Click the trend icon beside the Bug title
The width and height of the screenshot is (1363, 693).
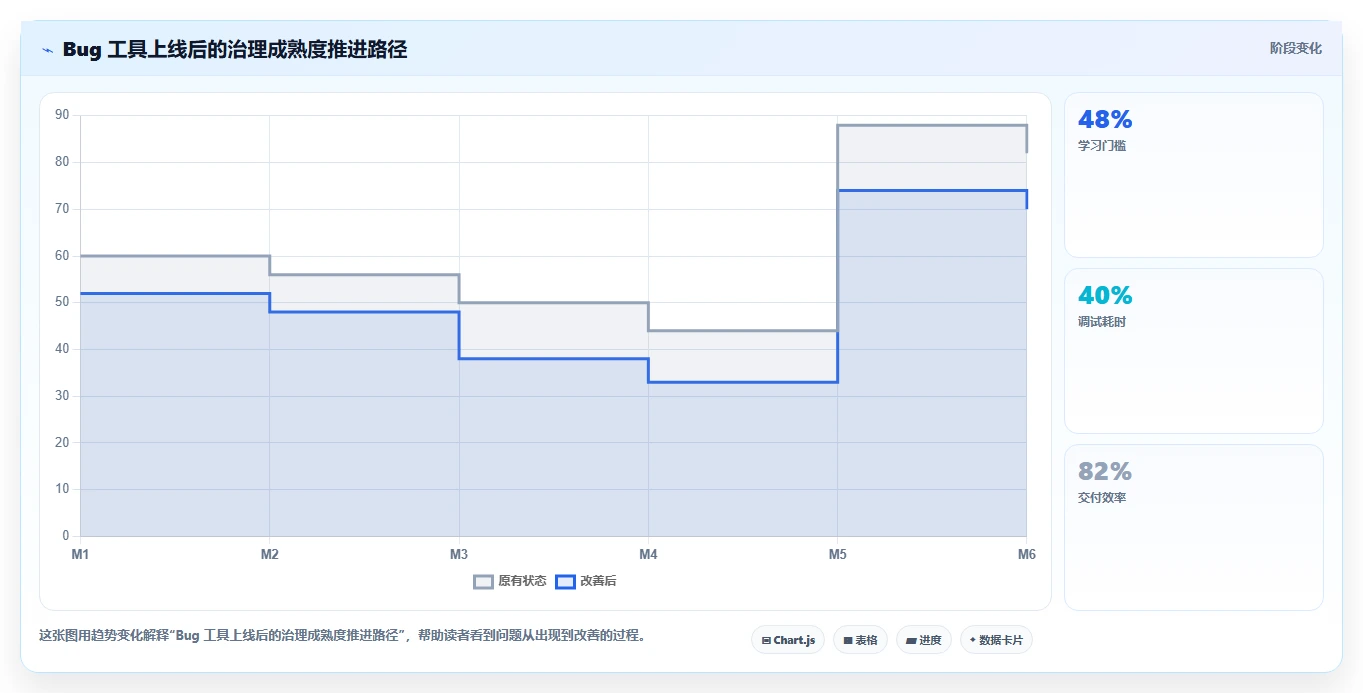[47, 50]
